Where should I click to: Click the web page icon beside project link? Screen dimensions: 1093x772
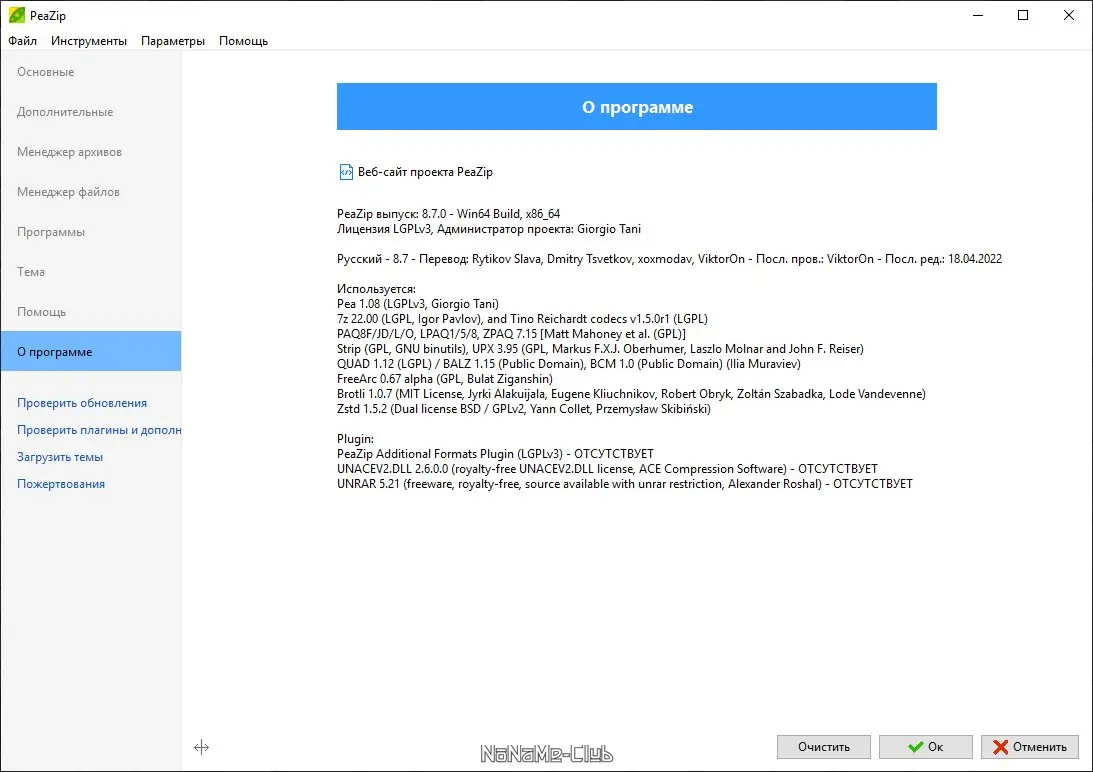click(x=346, y=172)
